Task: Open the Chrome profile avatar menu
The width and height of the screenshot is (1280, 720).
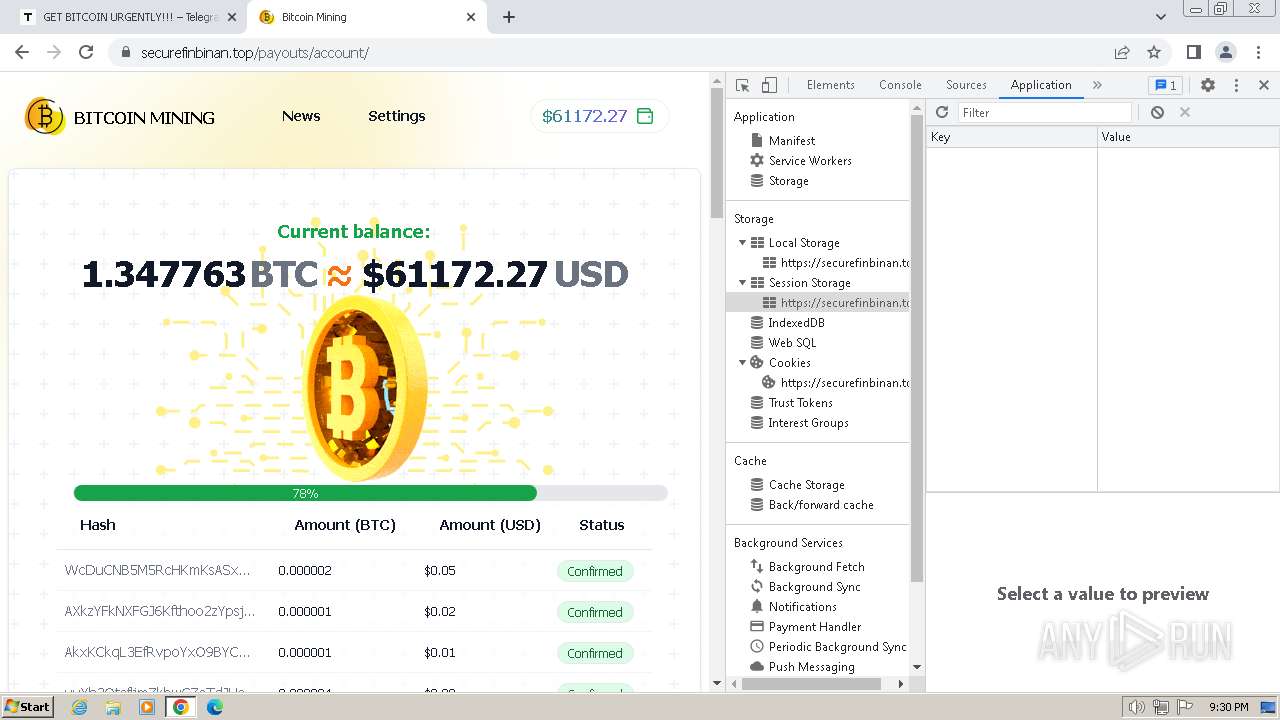Action: coord(1225,52)
